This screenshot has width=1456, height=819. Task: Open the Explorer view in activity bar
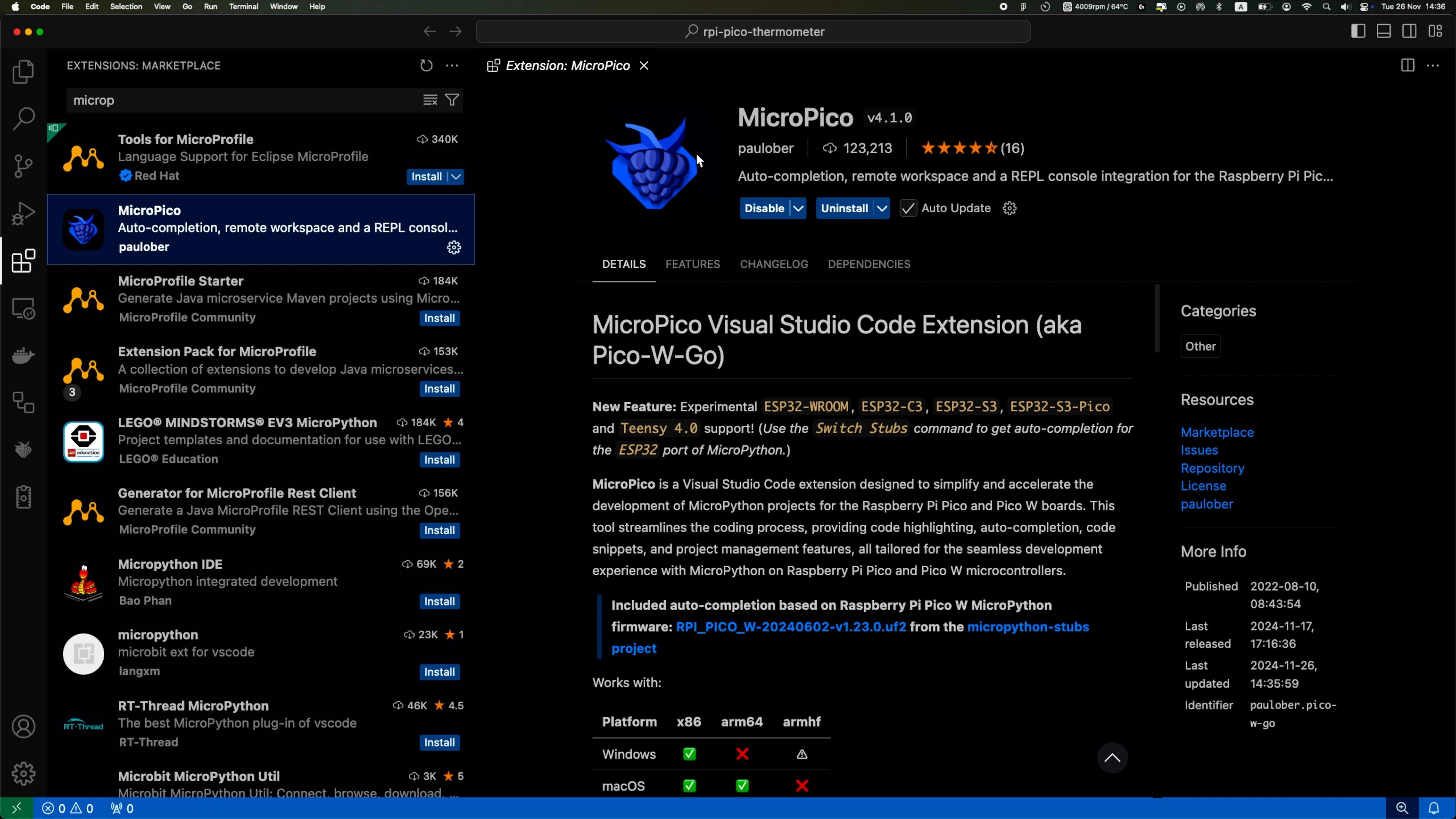[23, 72]
